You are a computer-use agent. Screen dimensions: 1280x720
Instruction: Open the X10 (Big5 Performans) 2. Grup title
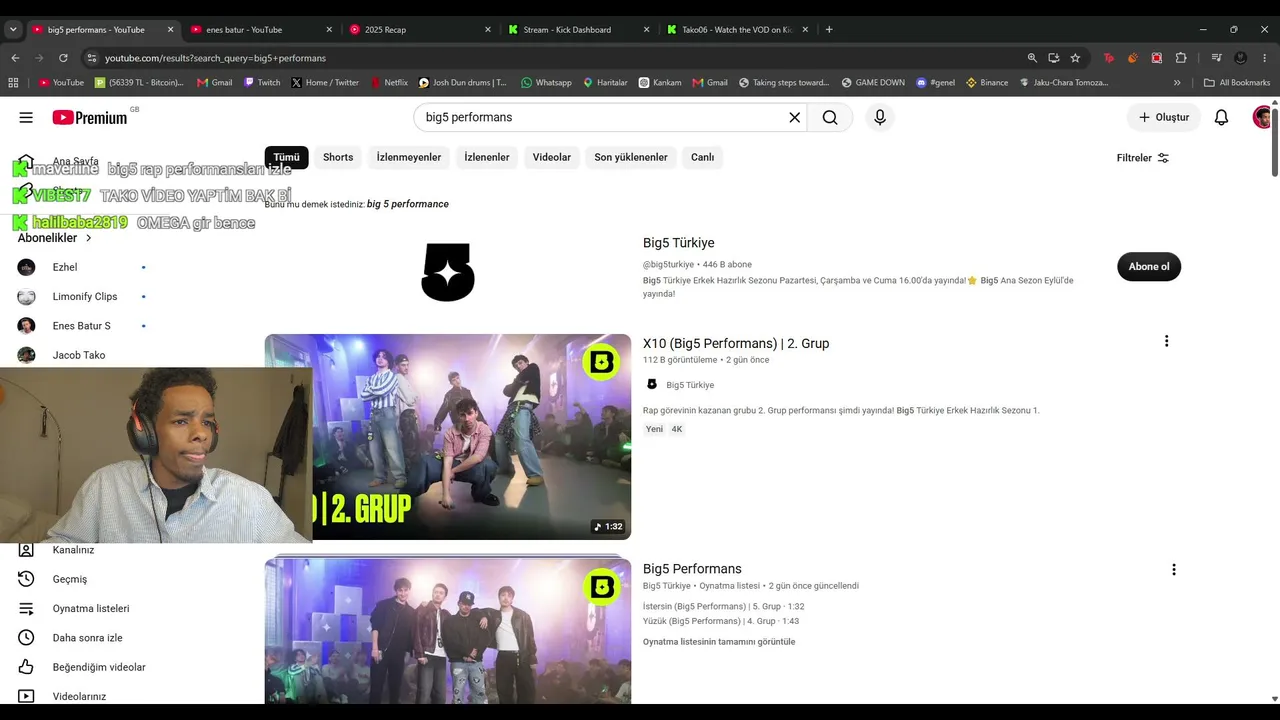point(736,343)
